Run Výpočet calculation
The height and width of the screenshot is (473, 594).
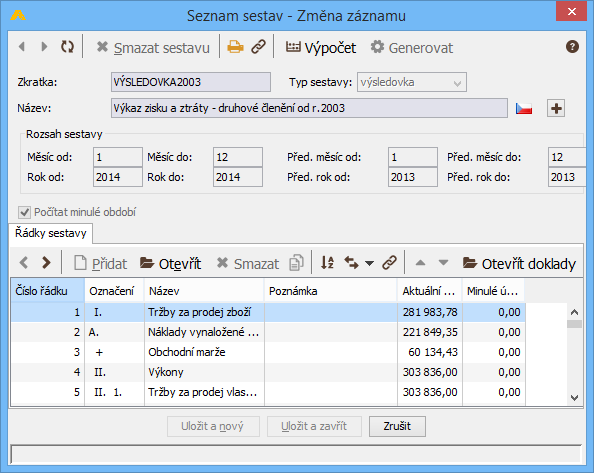pyautogui.click(x=320, y=48)
